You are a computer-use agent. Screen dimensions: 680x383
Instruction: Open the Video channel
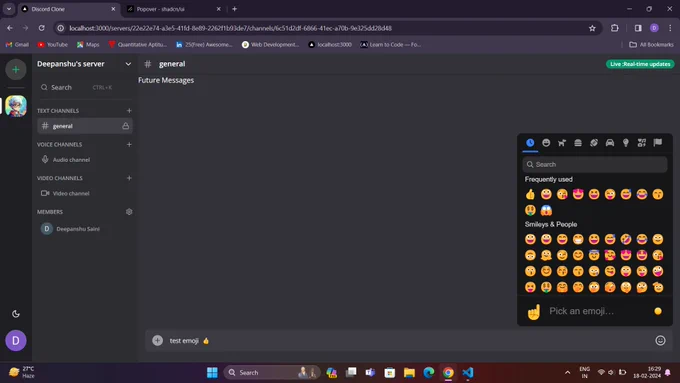tap(84, 193)
